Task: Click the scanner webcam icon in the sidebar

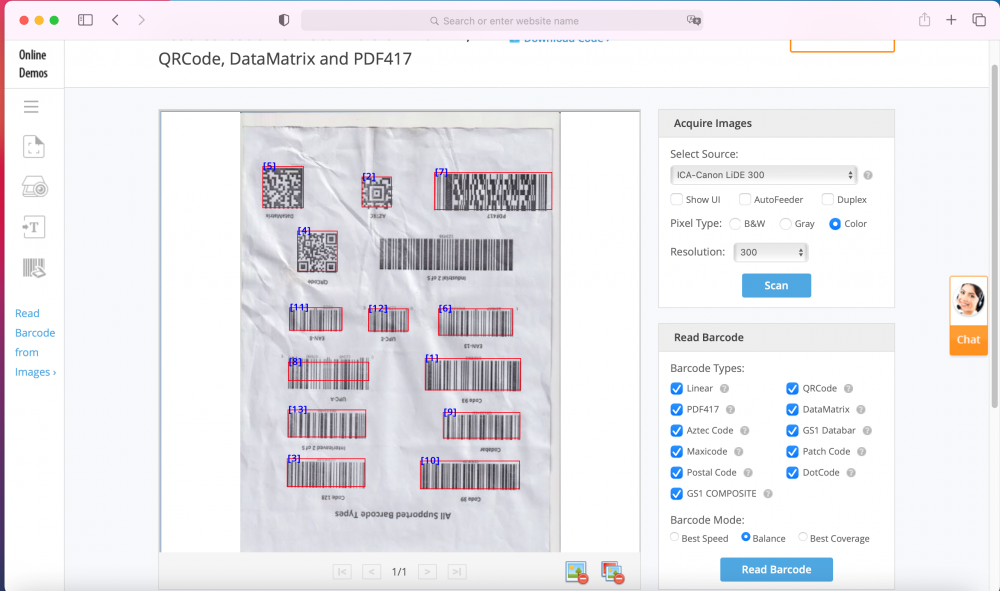Action: (x=34, y=187)
